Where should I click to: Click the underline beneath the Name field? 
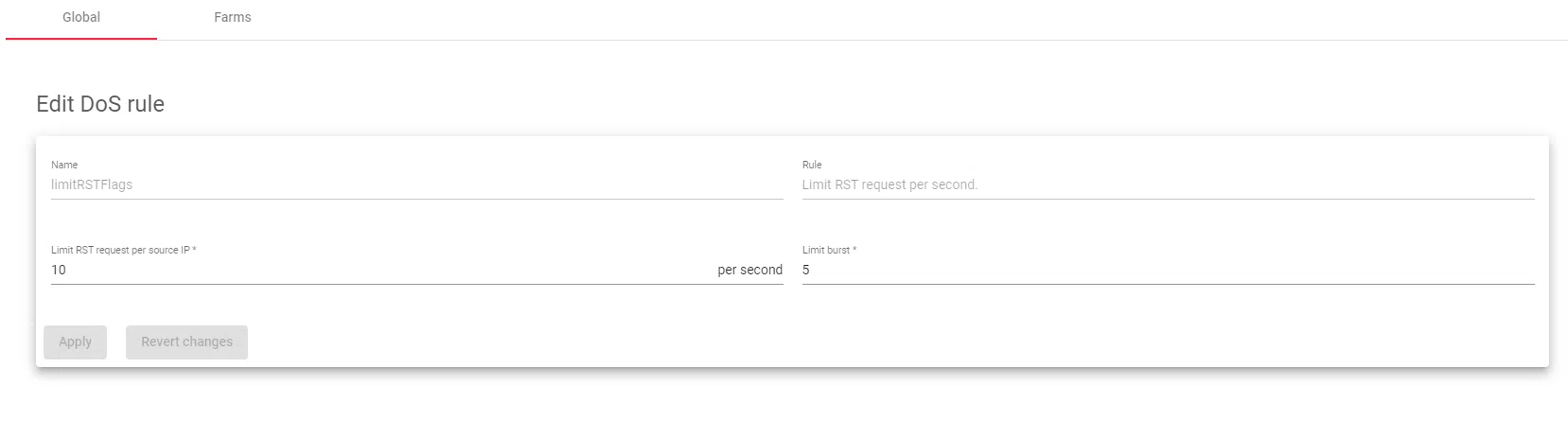(x=416, y=199)
